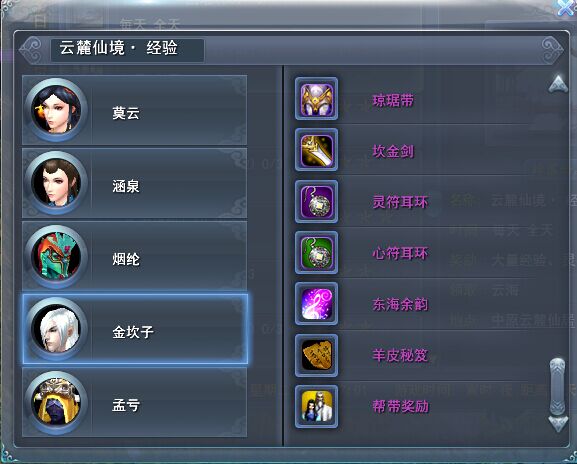Select the 帮带奖励 reward icon

[x=316, y=407]
